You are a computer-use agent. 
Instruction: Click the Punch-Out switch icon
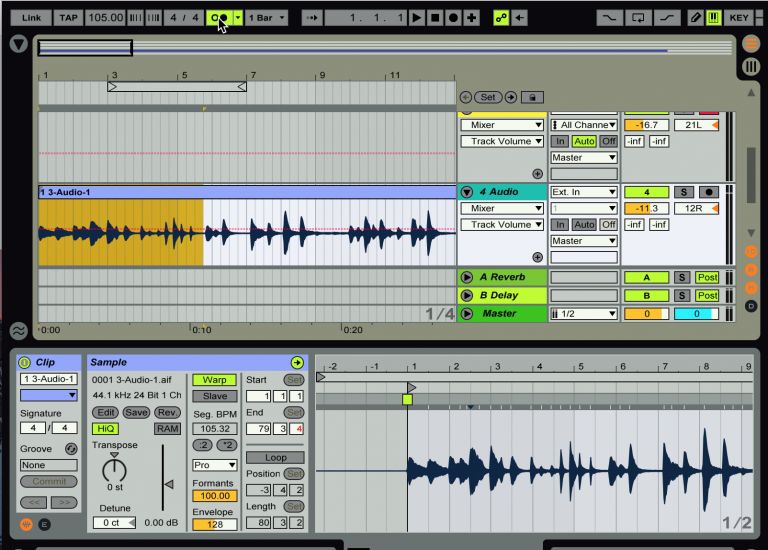coord(667,18)
